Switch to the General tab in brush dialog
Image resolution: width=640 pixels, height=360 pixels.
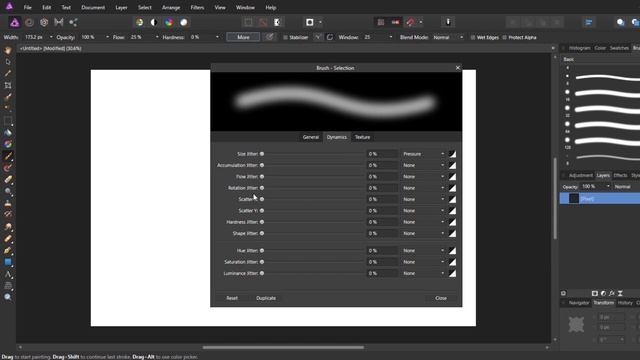[x=311, y=137]
